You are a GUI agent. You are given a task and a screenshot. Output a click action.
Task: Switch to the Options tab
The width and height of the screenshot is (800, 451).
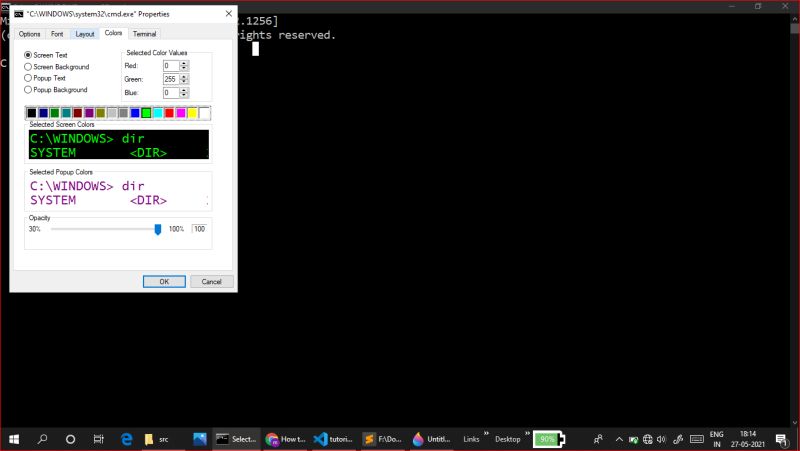[30, 34]
